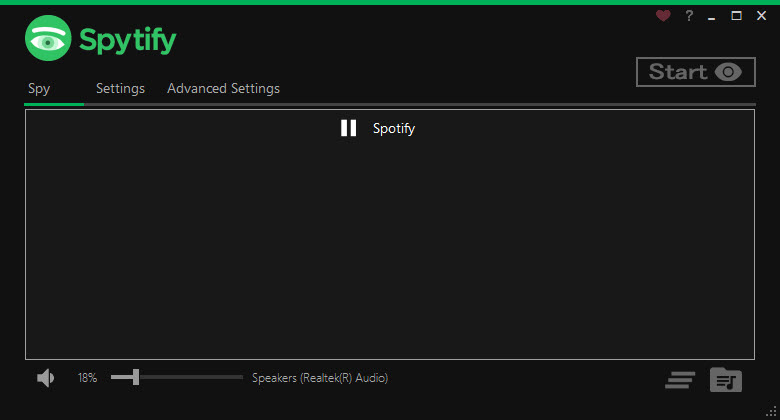This screenshot has height=420, width=780.
Task: Click the Speakers (Realtek(R) Audio) device label
Action: point(320,378)
